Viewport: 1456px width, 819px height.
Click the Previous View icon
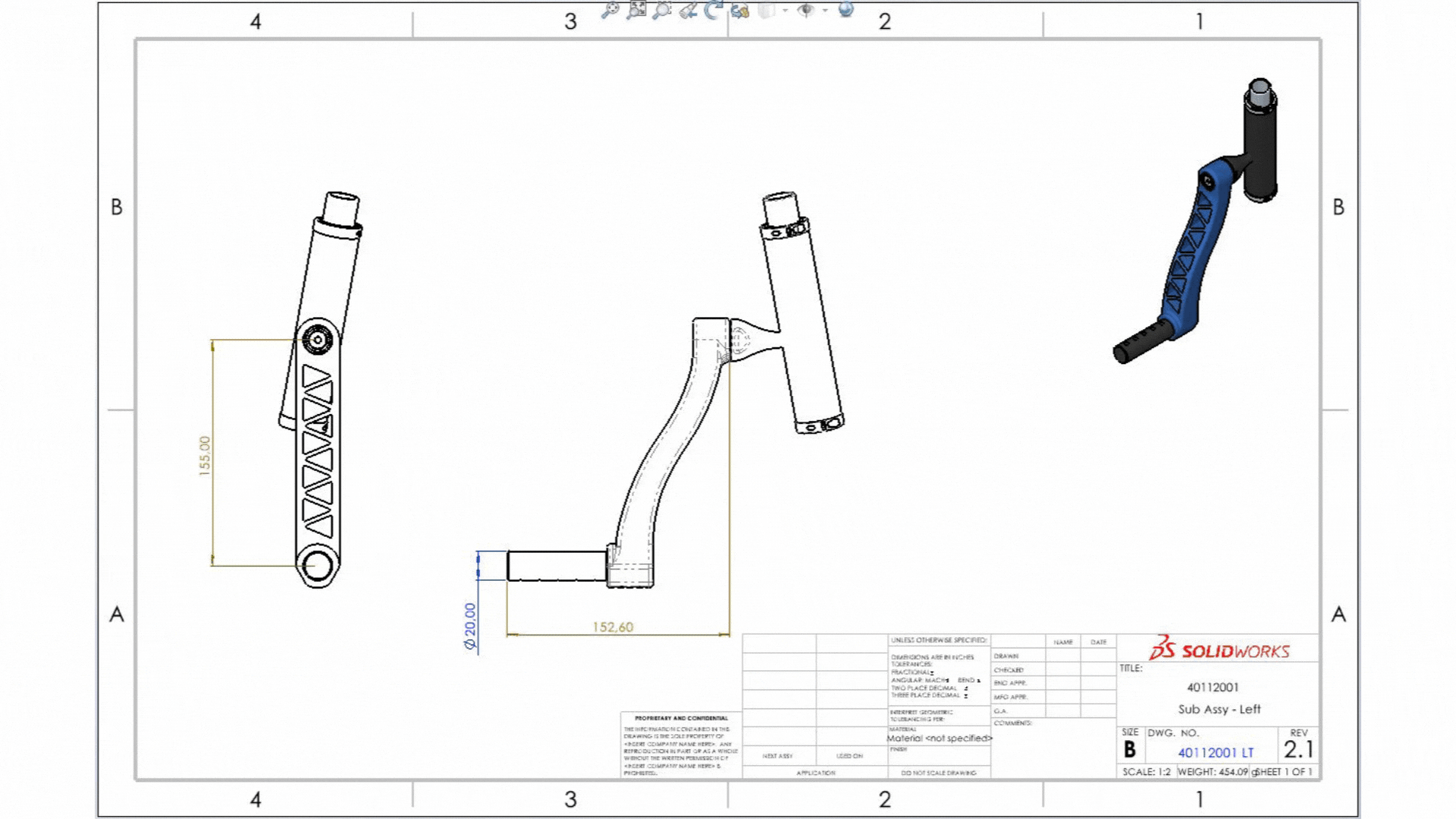(689, 10)
